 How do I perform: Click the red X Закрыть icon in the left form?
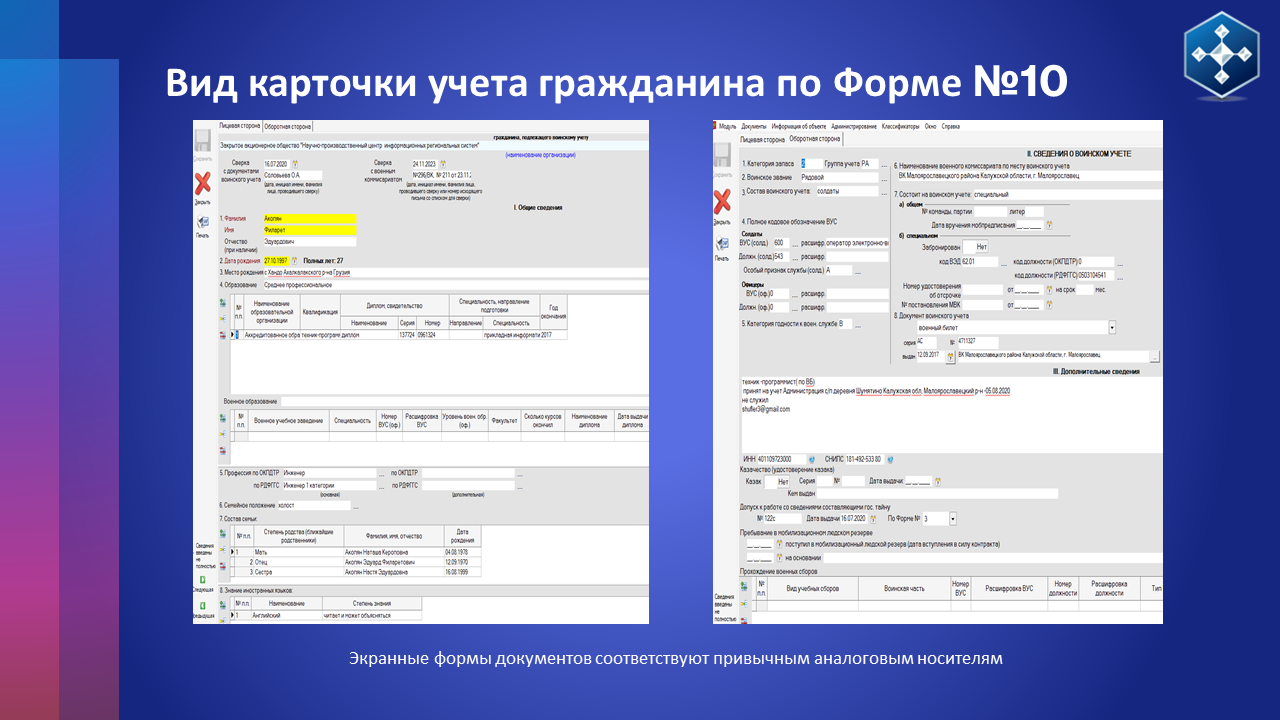202,184
